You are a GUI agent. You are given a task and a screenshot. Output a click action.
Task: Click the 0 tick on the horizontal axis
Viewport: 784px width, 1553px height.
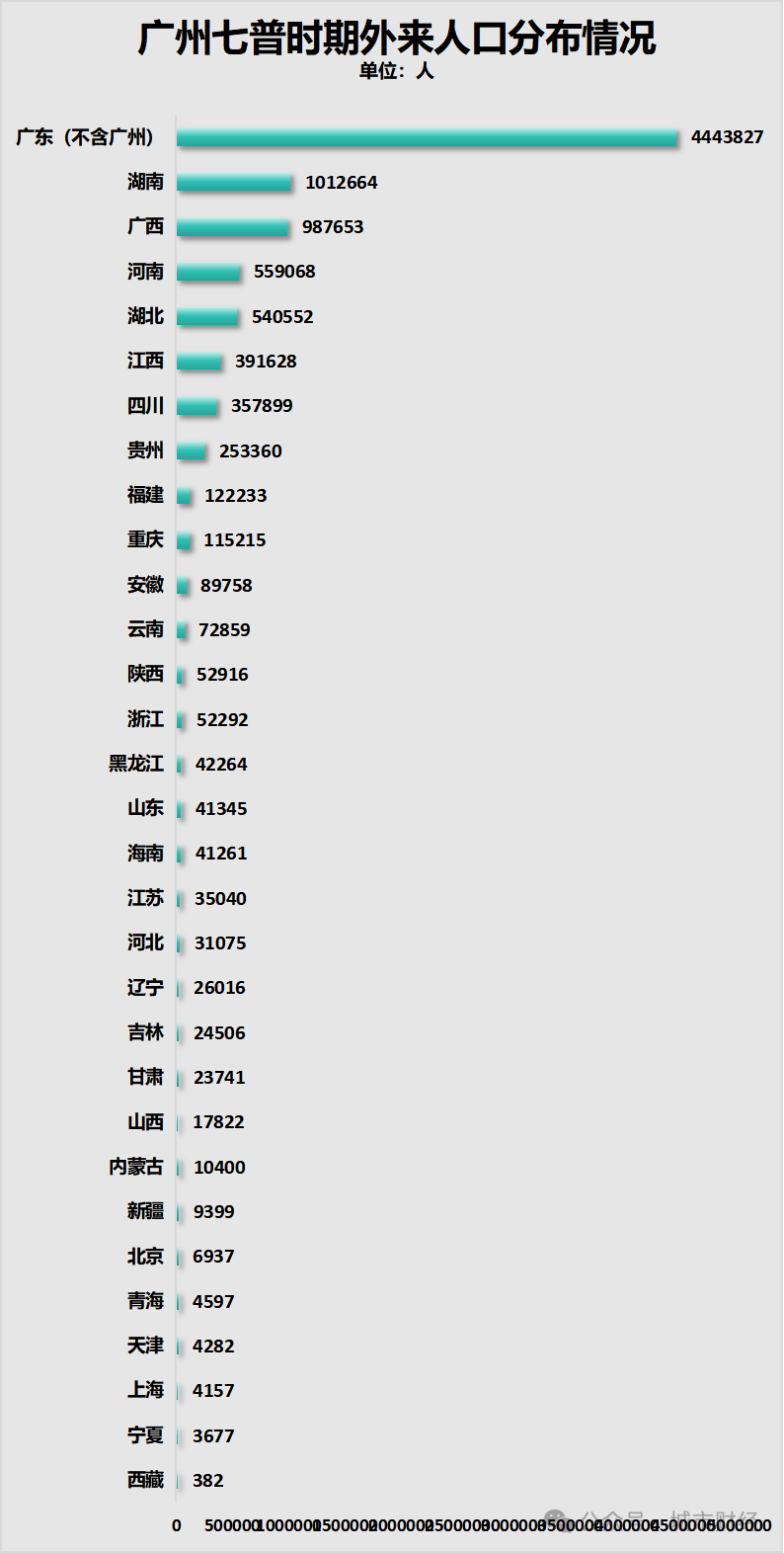(x=177, y=1525)
